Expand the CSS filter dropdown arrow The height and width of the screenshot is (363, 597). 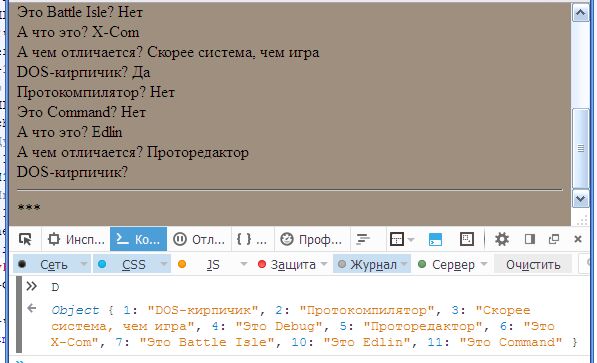[x=164, y=264]
